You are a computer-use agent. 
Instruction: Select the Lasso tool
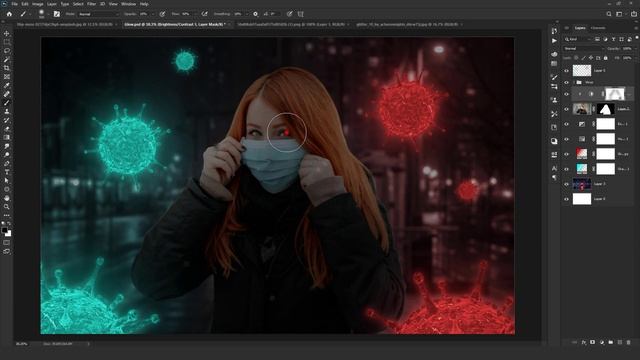click(x=7, y=51)
